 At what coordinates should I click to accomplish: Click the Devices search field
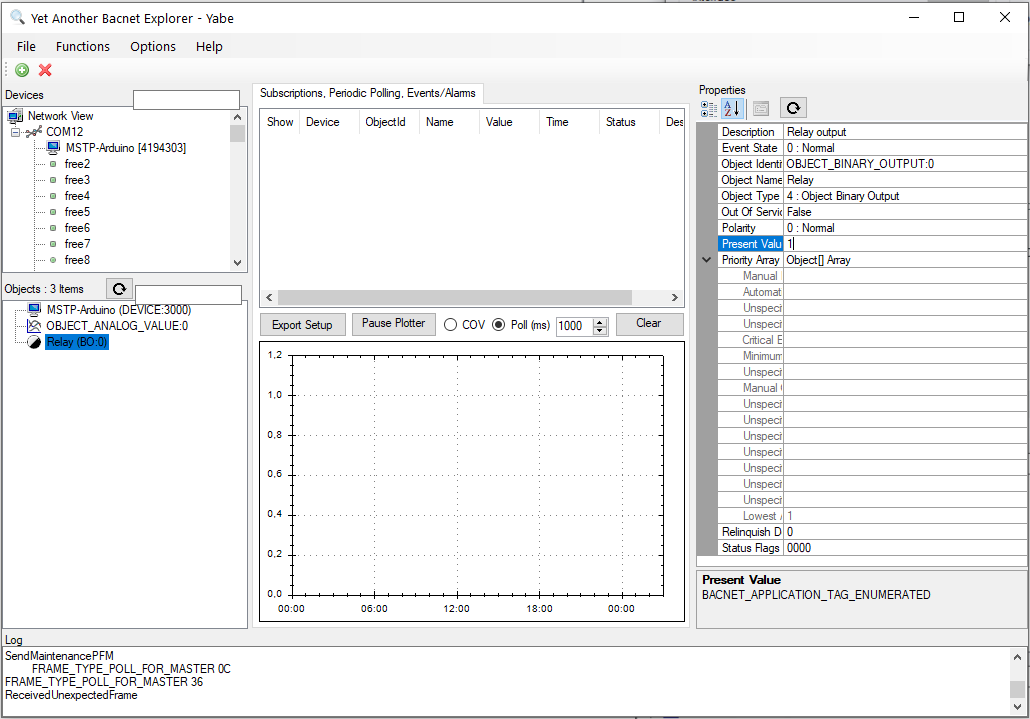(x=187, y=100)
